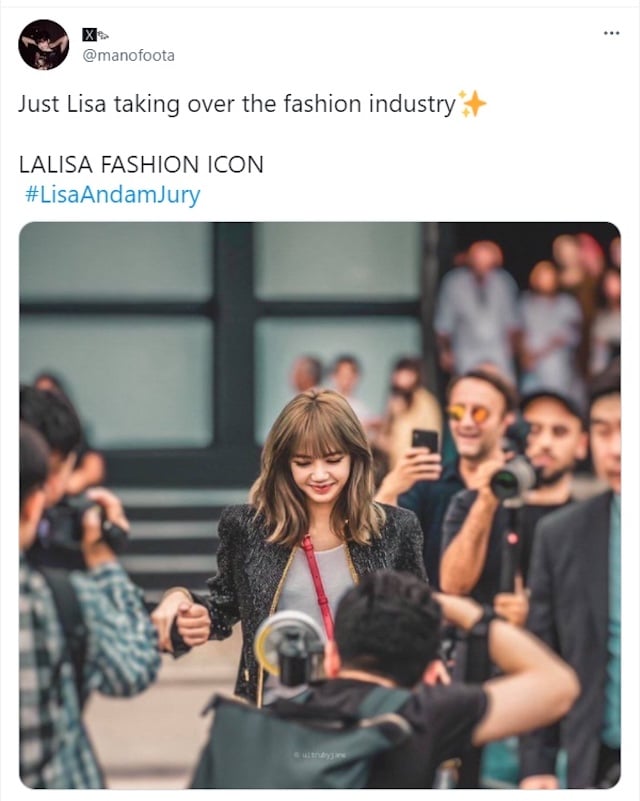Image resolution: width=640 pixels, height=801 pixels.
Task: Open the #LisaAndamJury hashtag link
Action: click(x=112, y=195)
